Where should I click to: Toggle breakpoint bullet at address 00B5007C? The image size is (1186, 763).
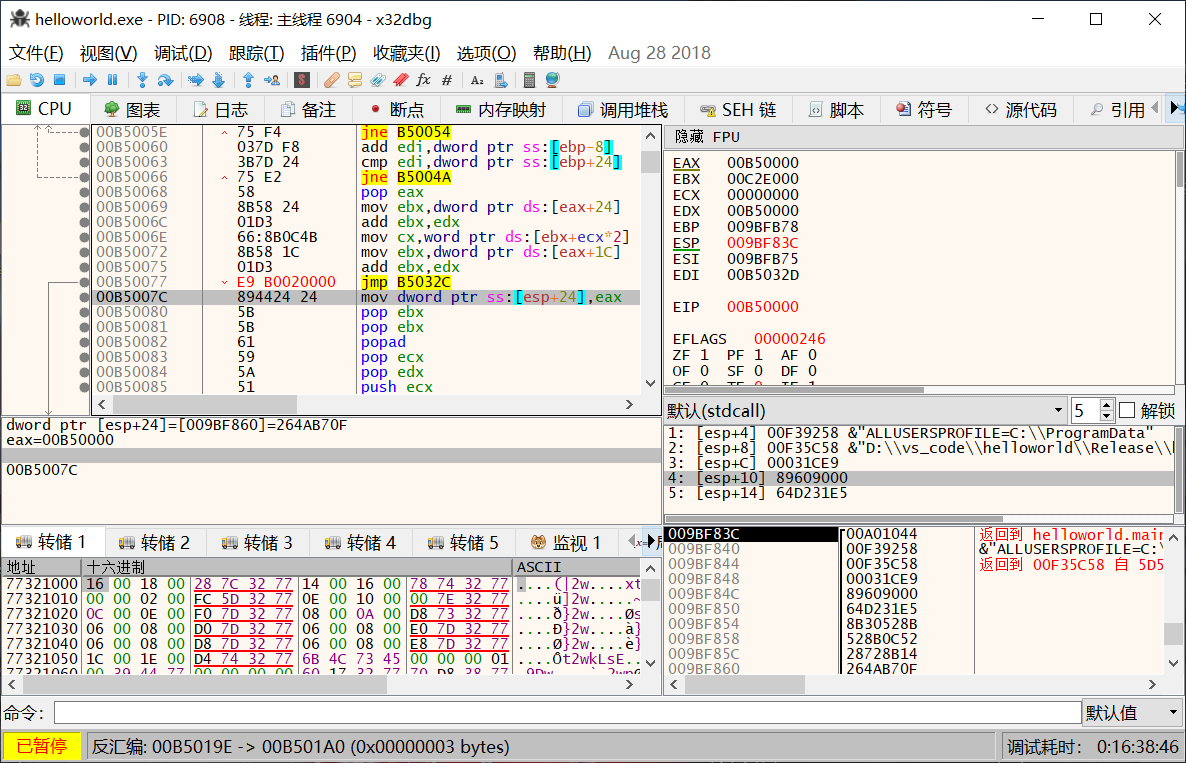pos(84,297)
